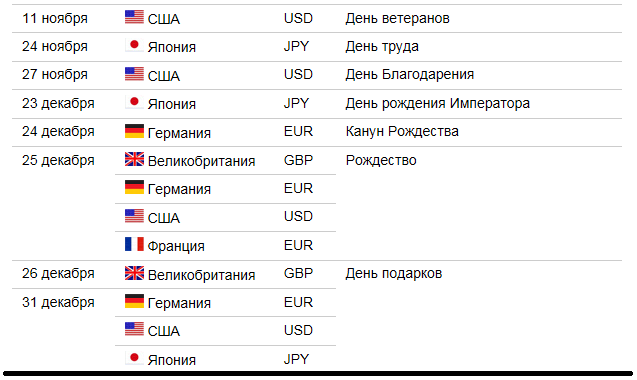Image resolution: width=637 pixels, height=380 pixels.
Task: Click the Japan flag in the 24 ноября row
Action: [x=134, y=45]
